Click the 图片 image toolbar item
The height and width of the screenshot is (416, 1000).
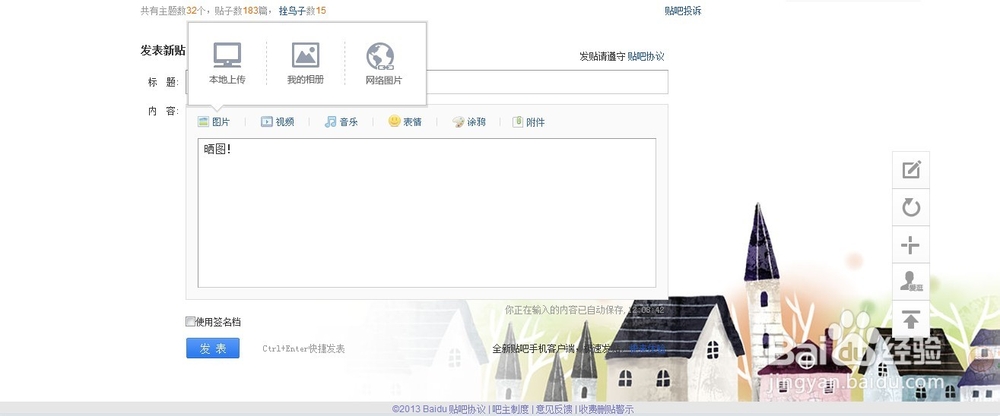(214, 122)
